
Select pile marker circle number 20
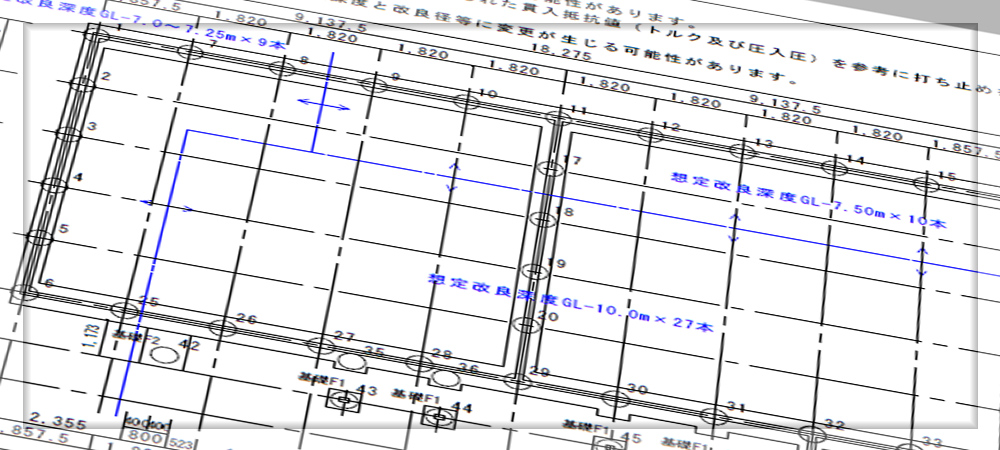click(x=527, y=326)
